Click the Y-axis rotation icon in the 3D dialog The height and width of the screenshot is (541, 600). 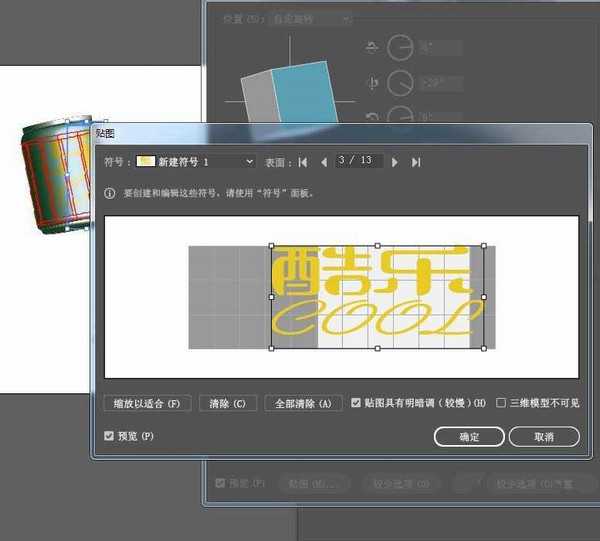(x=372, y=83)
